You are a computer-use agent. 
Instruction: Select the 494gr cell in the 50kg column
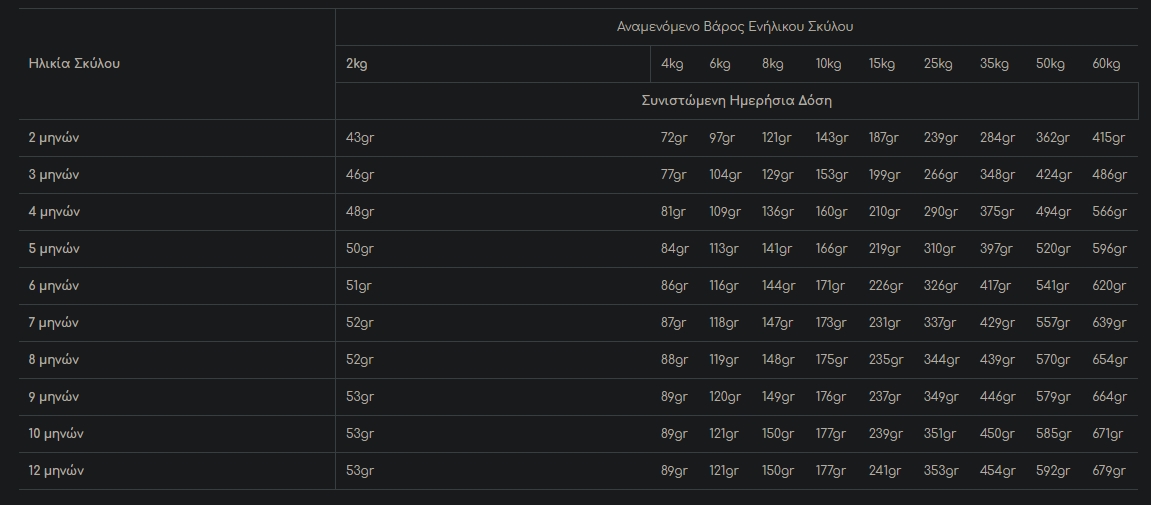1053,212
